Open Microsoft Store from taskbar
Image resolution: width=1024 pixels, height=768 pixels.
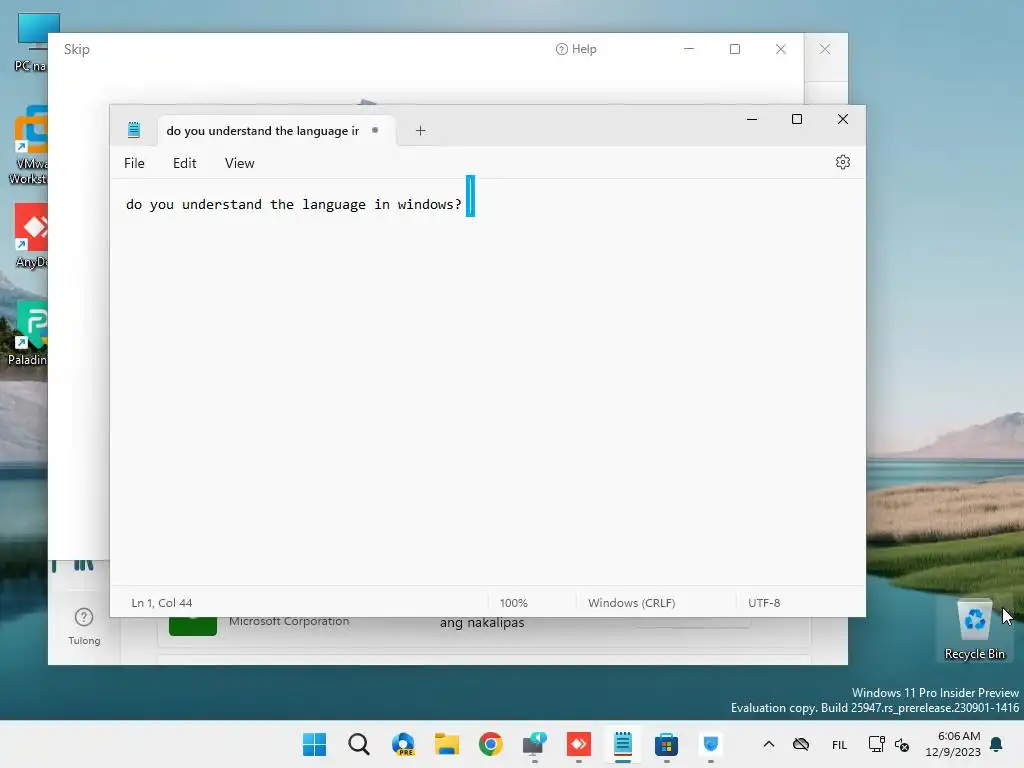click(x=667, y=744)
